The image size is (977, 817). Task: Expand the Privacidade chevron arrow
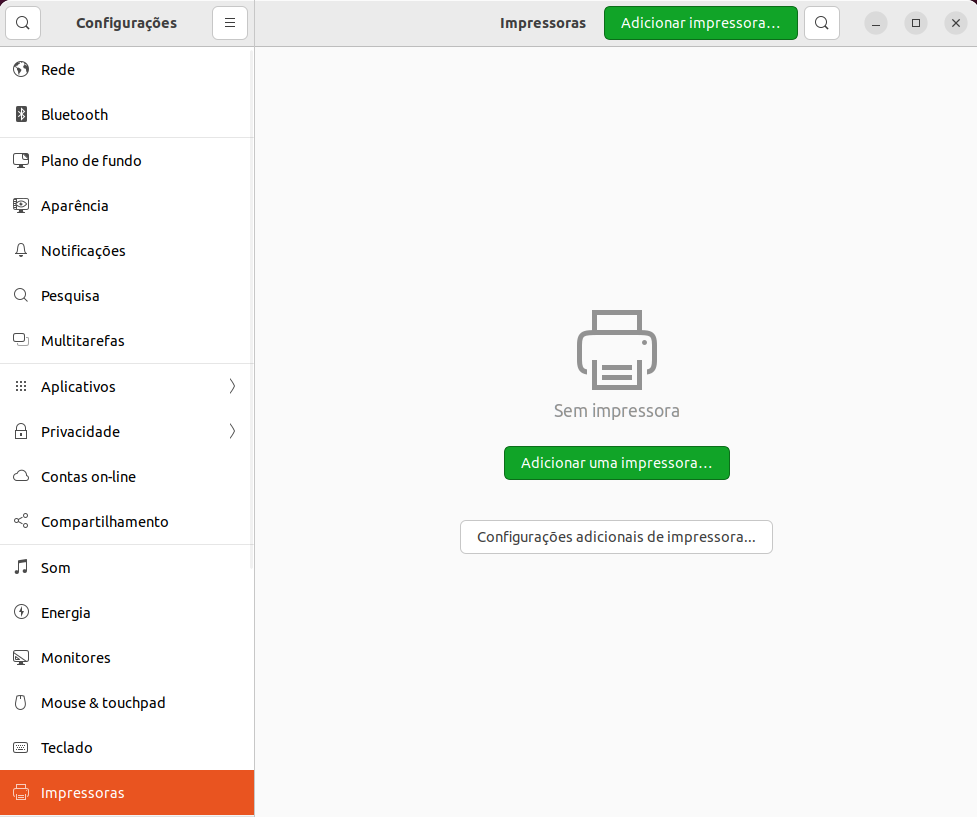click(232, 432)
